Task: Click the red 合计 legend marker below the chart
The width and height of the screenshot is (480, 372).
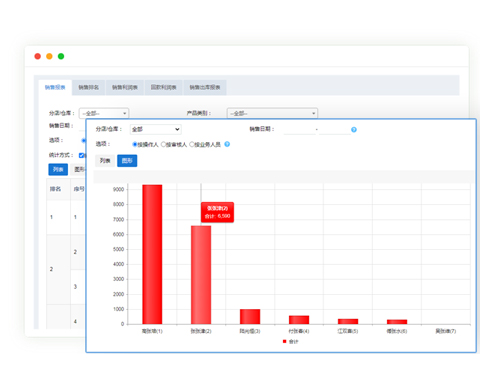Action: click(x=284, y=341)
